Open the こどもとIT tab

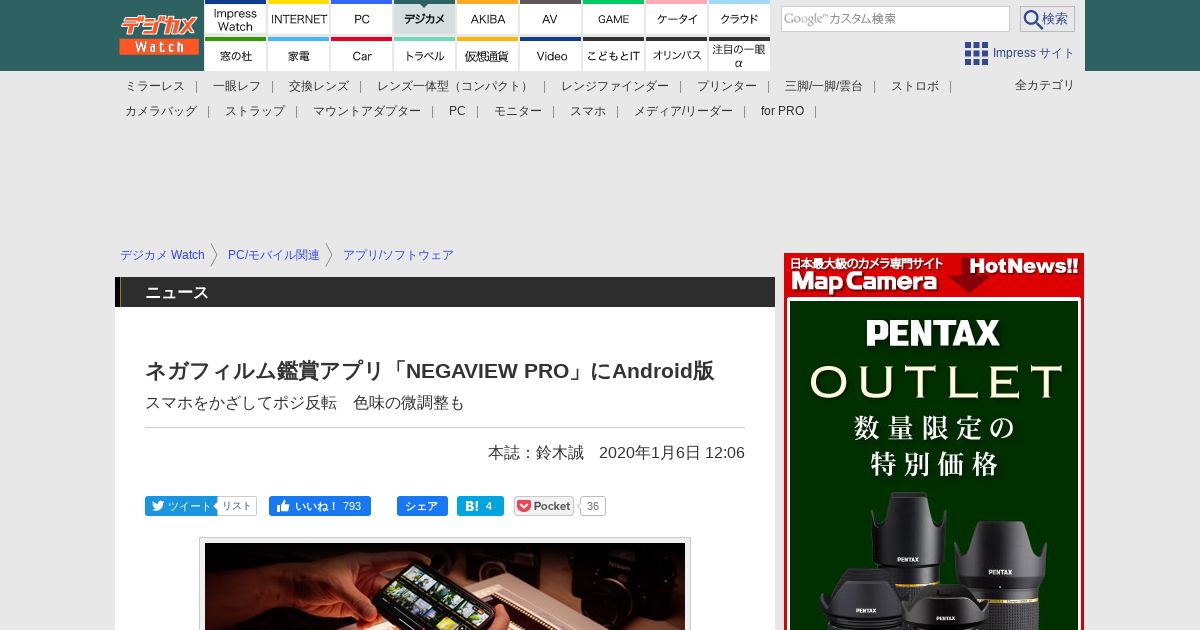pos(614,55)
